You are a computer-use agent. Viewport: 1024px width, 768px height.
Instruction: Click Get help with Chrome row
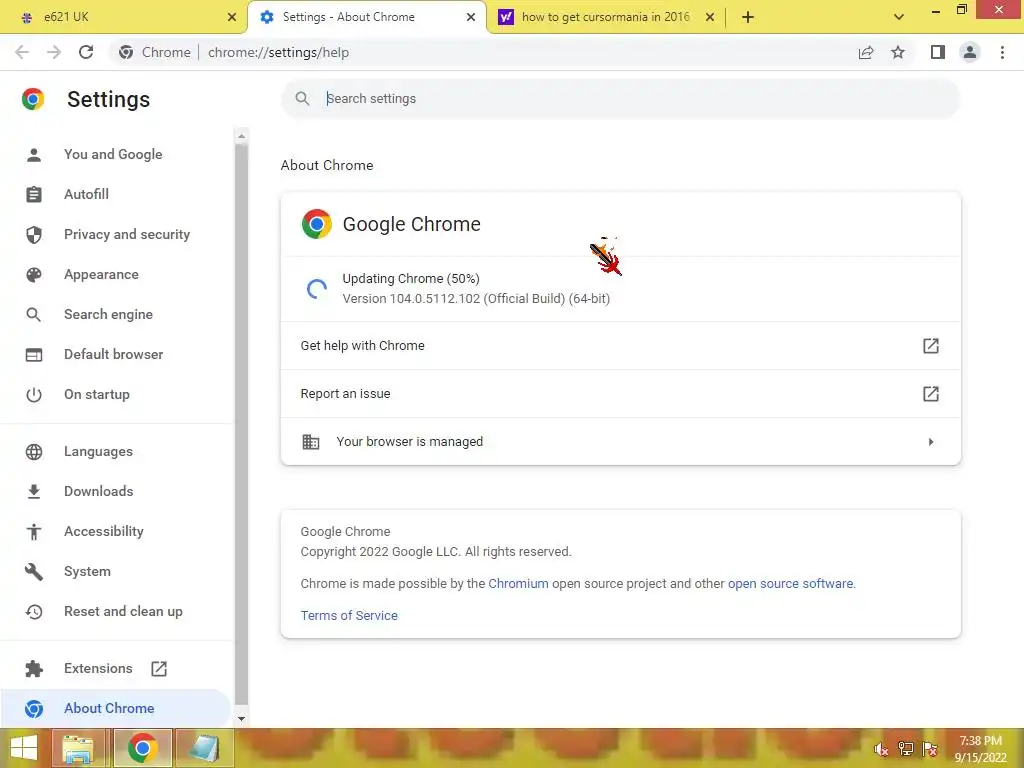click(x=620, y=345)
